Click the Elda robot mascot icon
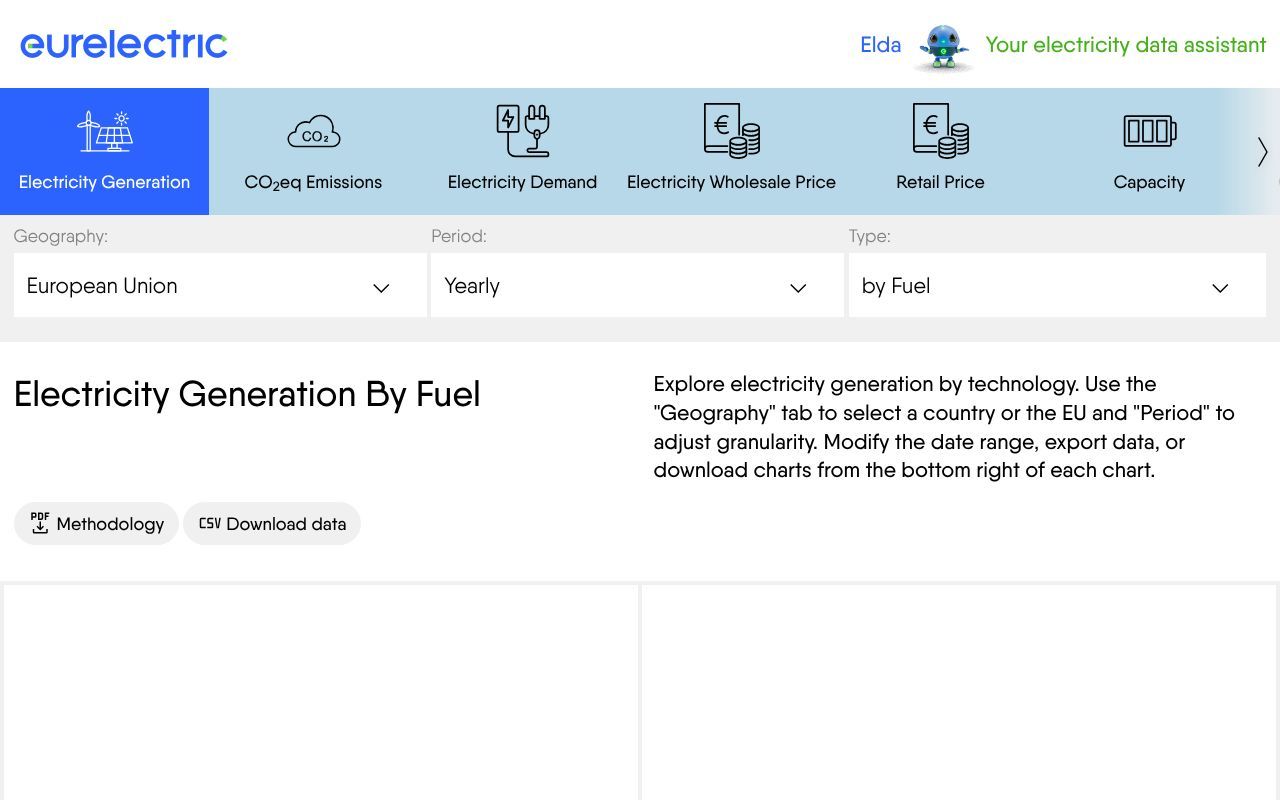 pyautogui.click(x=943, y=47)
